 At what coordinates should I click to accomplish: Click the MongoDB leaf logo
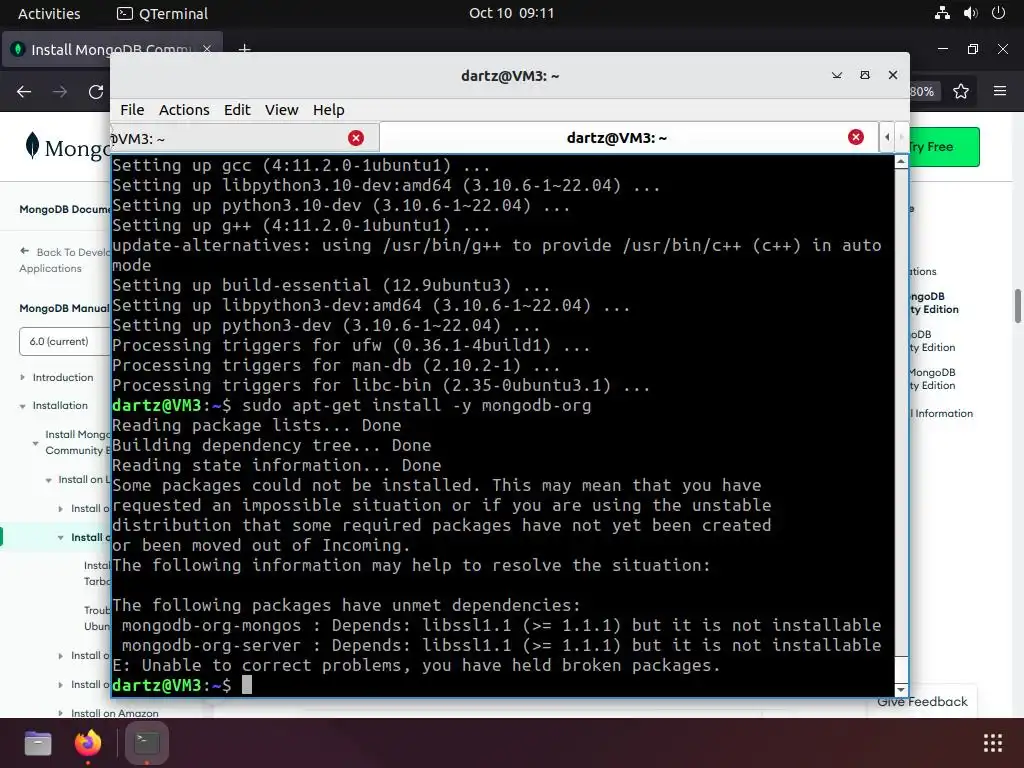[32, 146]
